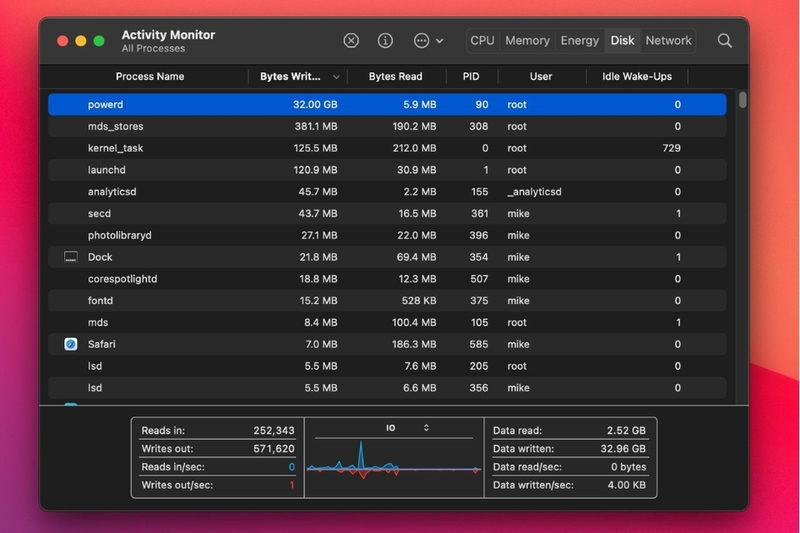Select the launchd process row
The height and width of the screenshot is (533, 800).
[387, 170]
